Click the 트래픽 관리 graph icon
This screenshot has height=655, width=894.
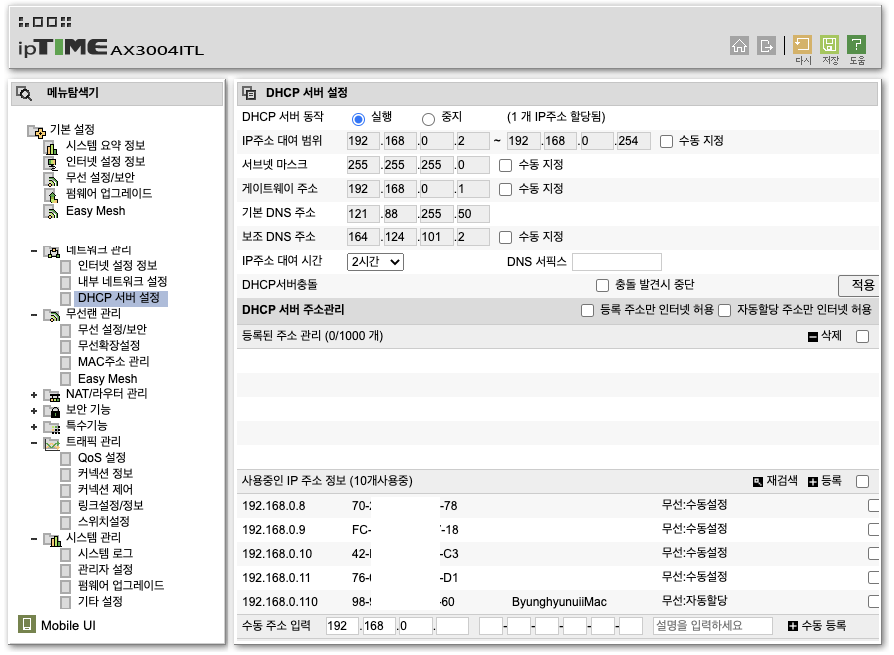tap(52, 443)
